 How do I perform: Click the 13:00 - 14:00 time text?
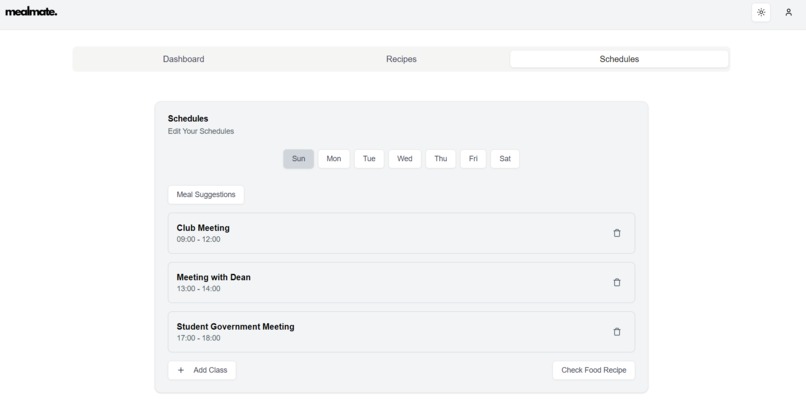[x=198, y=289]
